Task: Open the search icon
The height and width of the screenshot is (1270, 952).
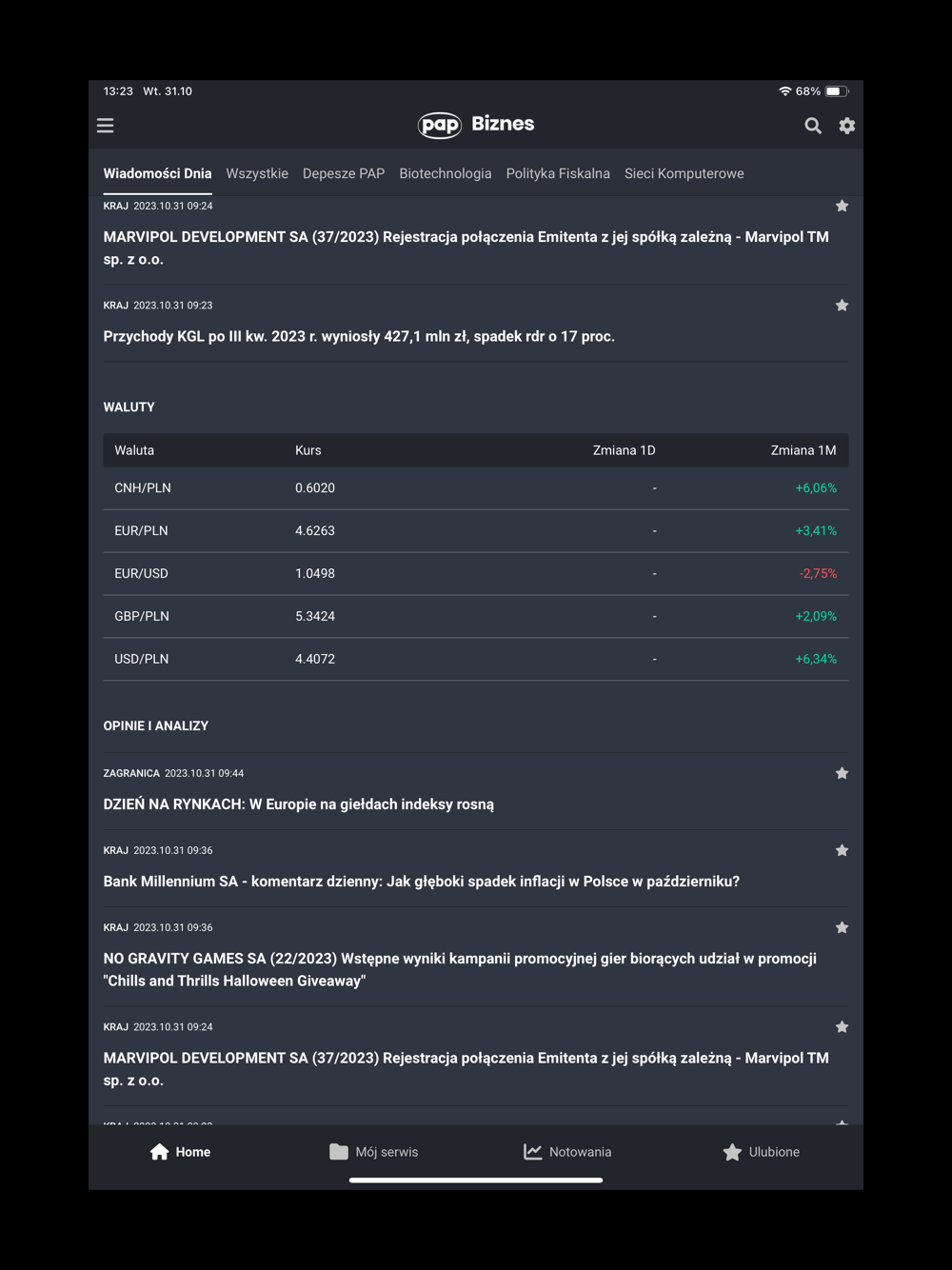Action: (x=813, y=126)
